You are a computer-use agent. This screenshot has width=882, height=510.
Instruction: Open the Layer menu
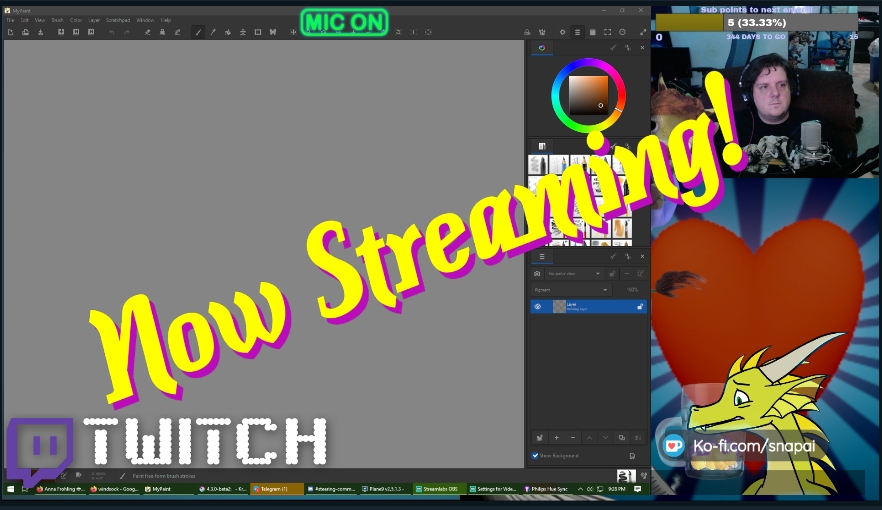[94, 20]
